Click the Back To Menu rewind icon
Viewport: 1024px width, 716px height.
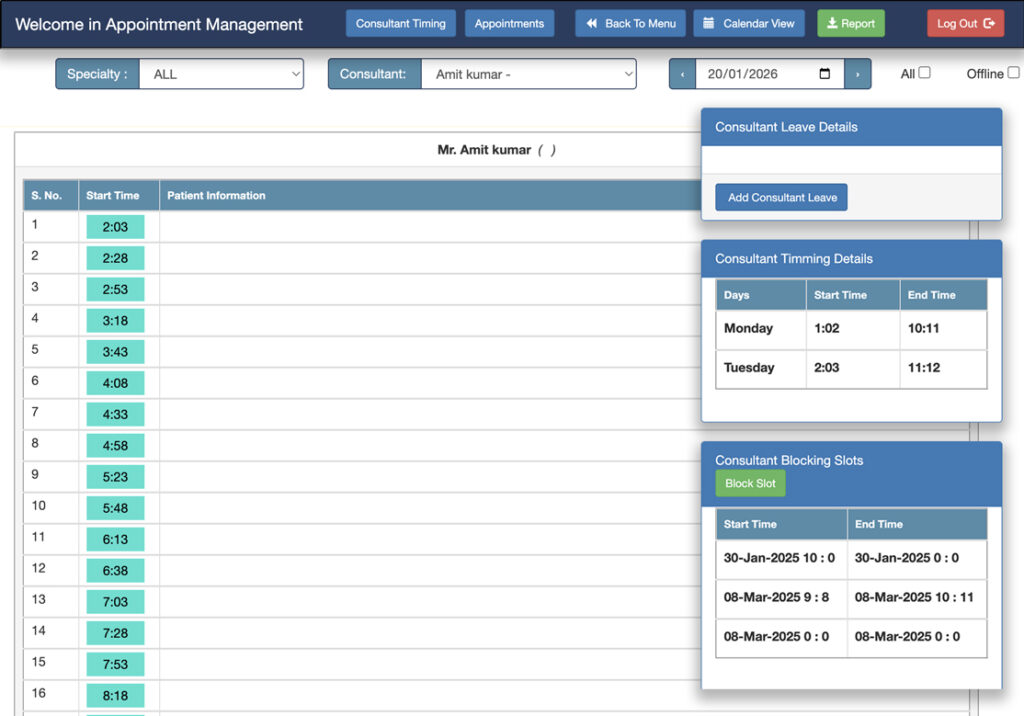(x=592, y=24)
